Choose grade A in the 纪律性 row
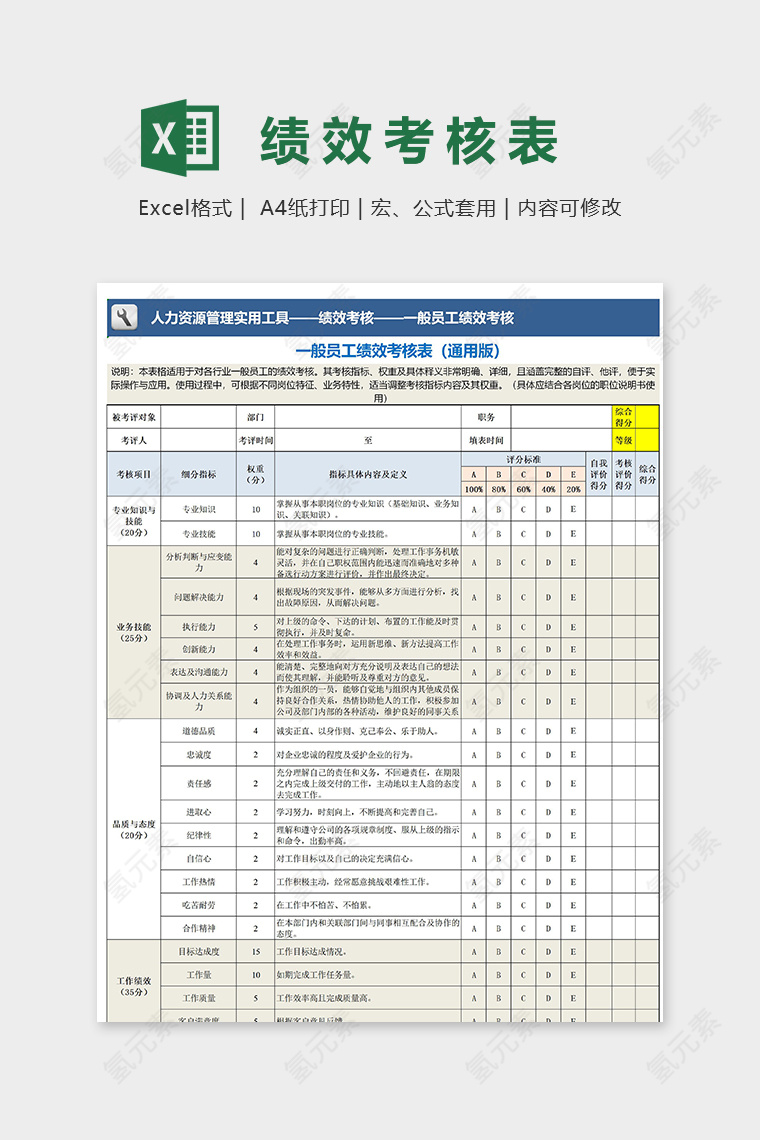The height and width of the screenshot is (1140, 760). pos(473,835)
